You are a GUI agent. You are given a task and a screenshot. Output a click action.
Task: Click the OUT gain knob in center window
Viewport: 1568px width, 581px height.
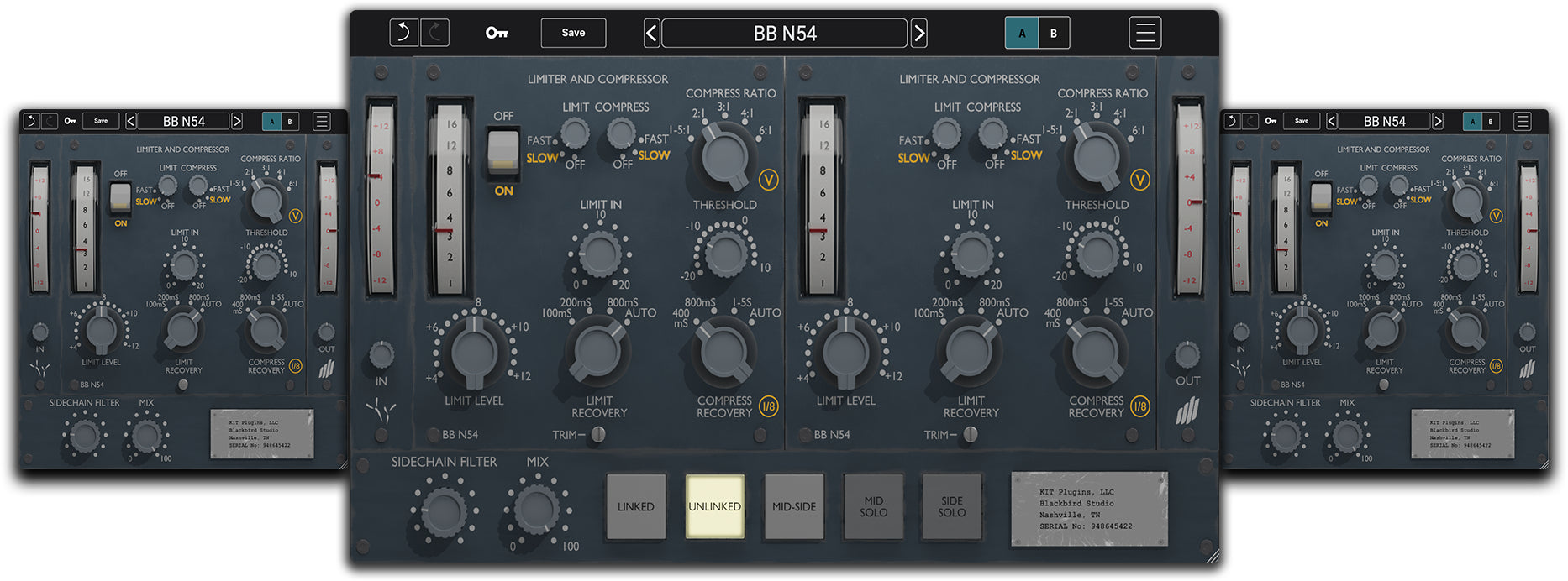click(x=1187, y=354)
